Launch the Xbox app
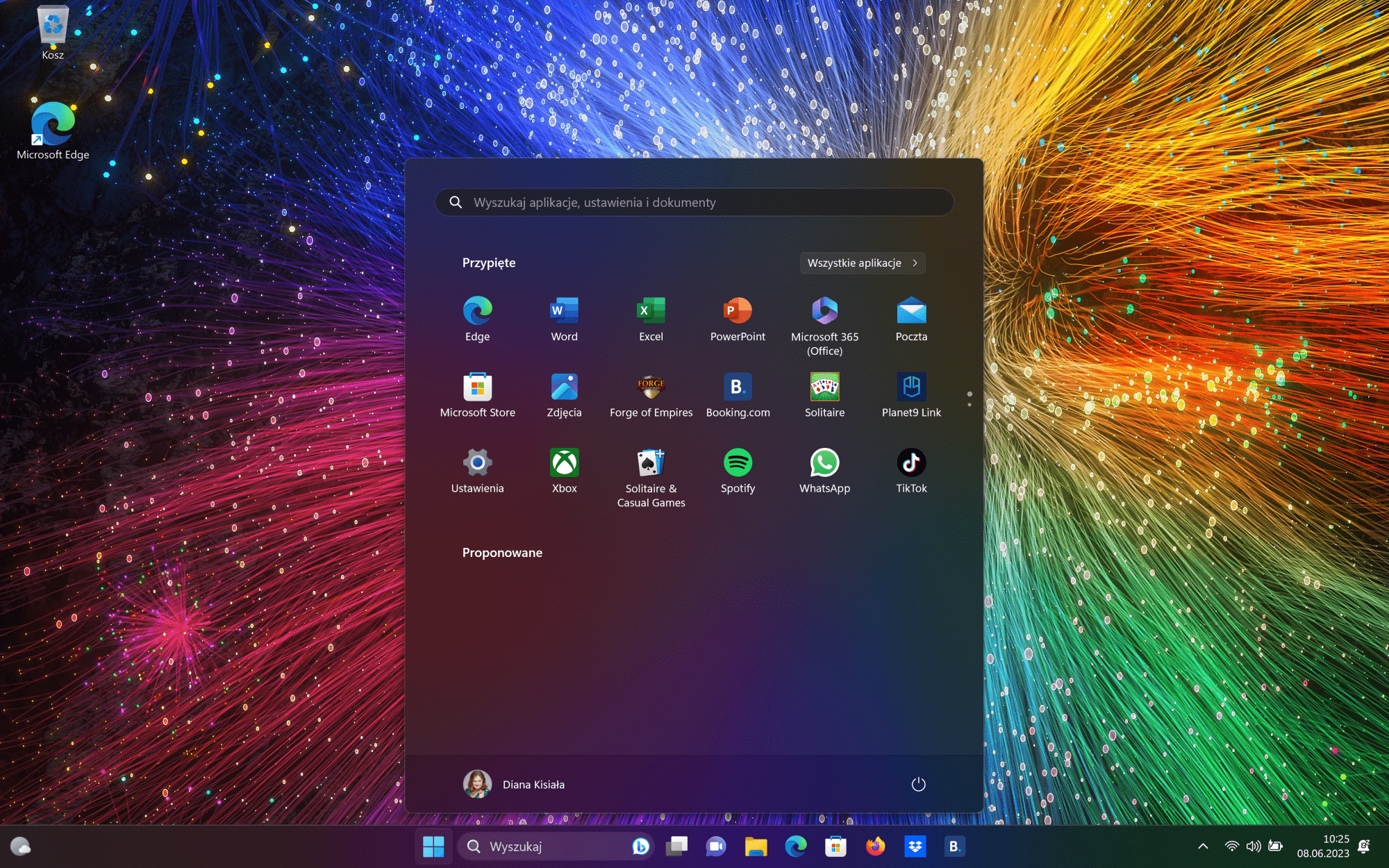The image size is (1389, 868). 564,471
